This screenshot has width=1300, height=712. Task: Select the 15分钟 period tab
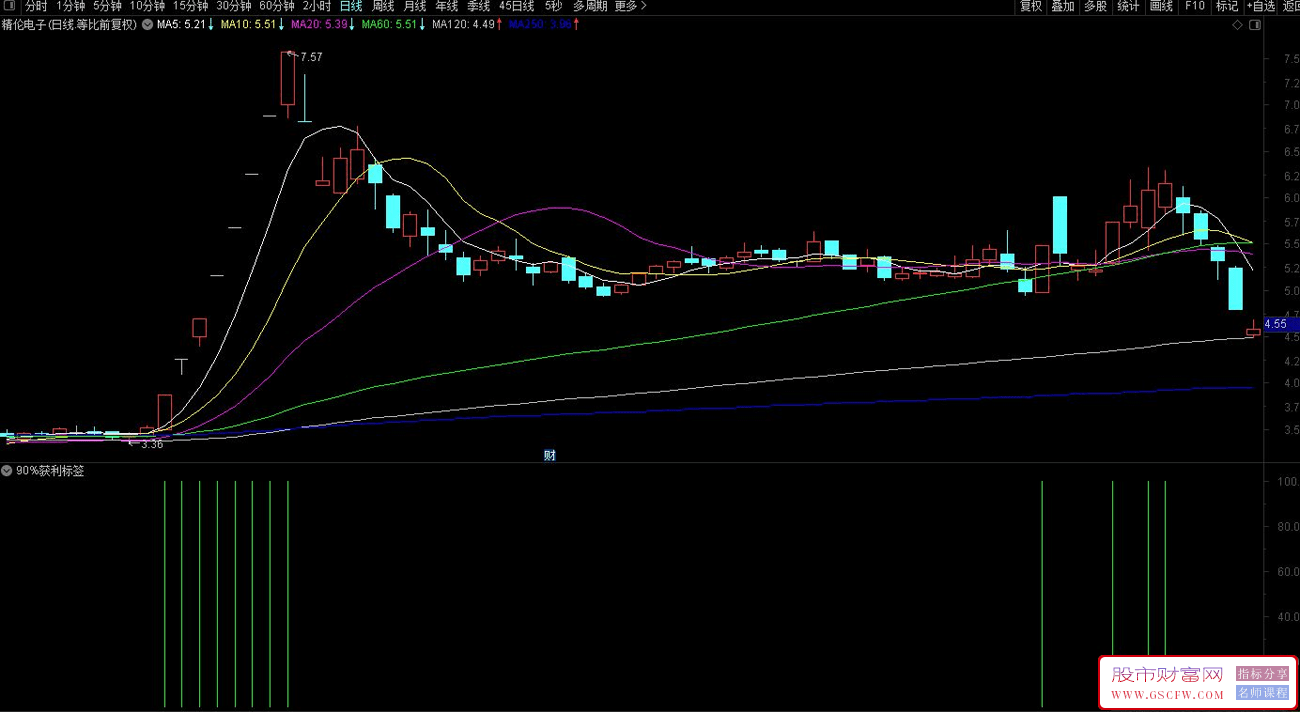coord(191,6)
